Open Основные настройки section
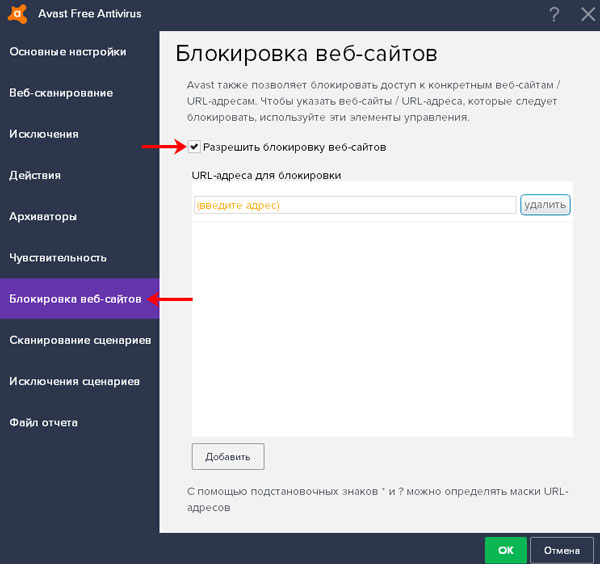This screenshot has height=564, width=600. pyautogui.click(x=68, y=52)
